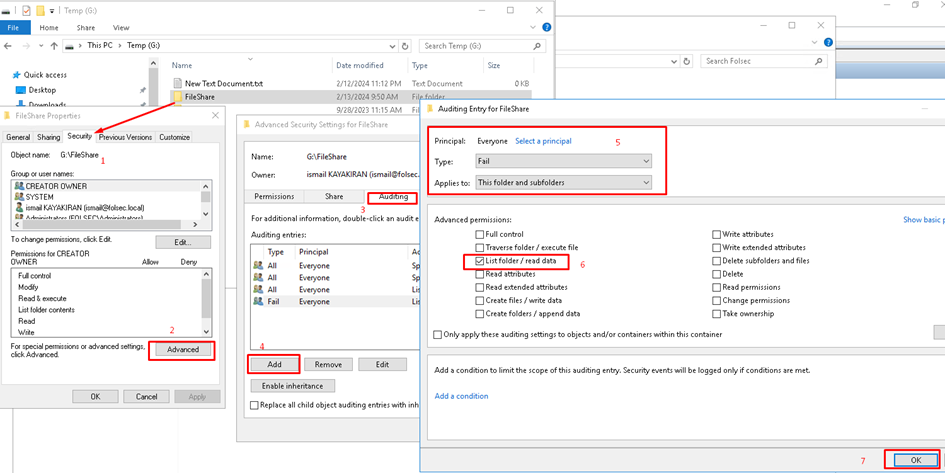Click the Advanced button
Viewport: 945px width, 473px height.
point(181,350)
